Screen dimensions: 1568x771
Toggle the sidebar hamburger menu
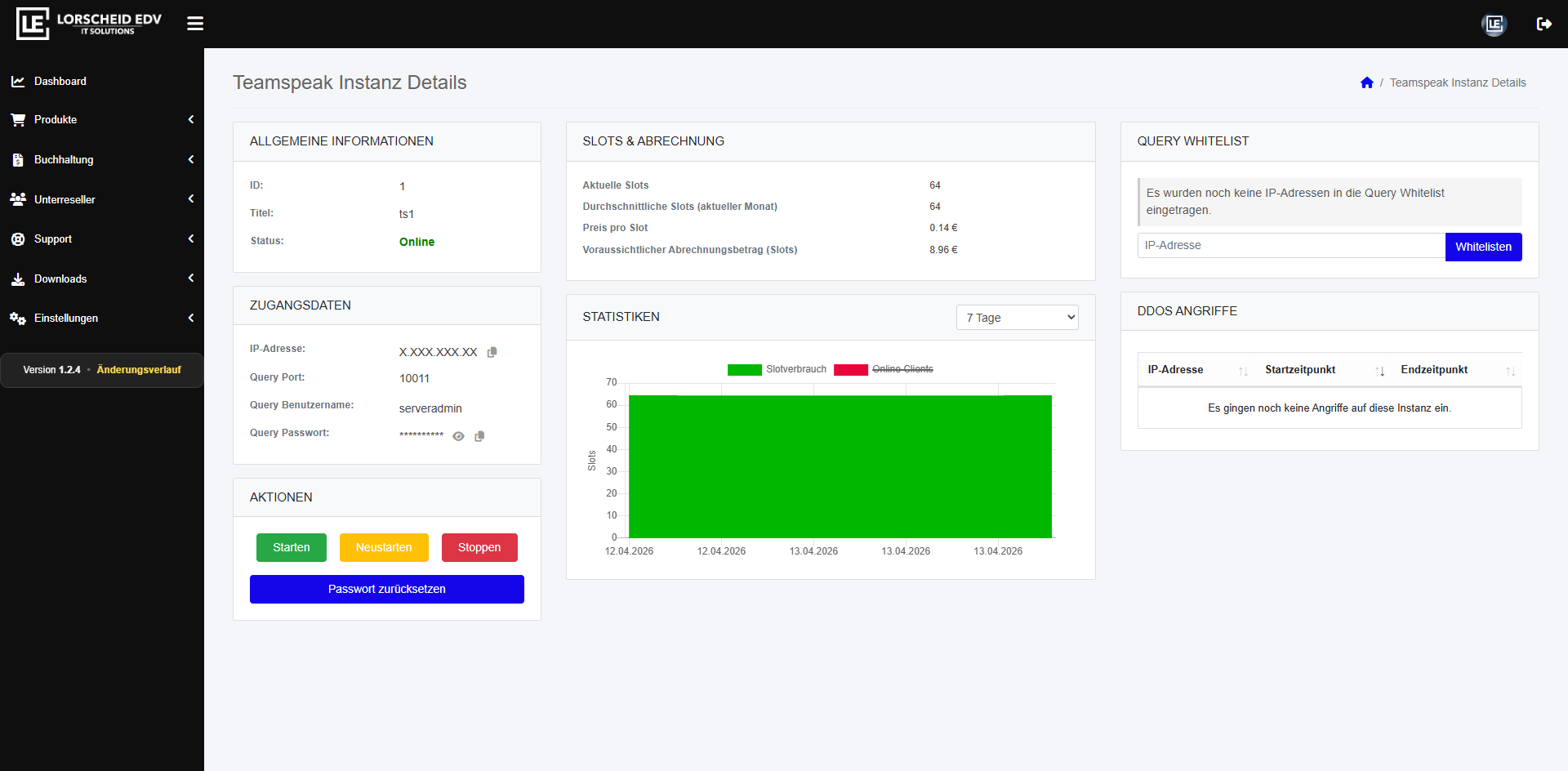[195, 24]
